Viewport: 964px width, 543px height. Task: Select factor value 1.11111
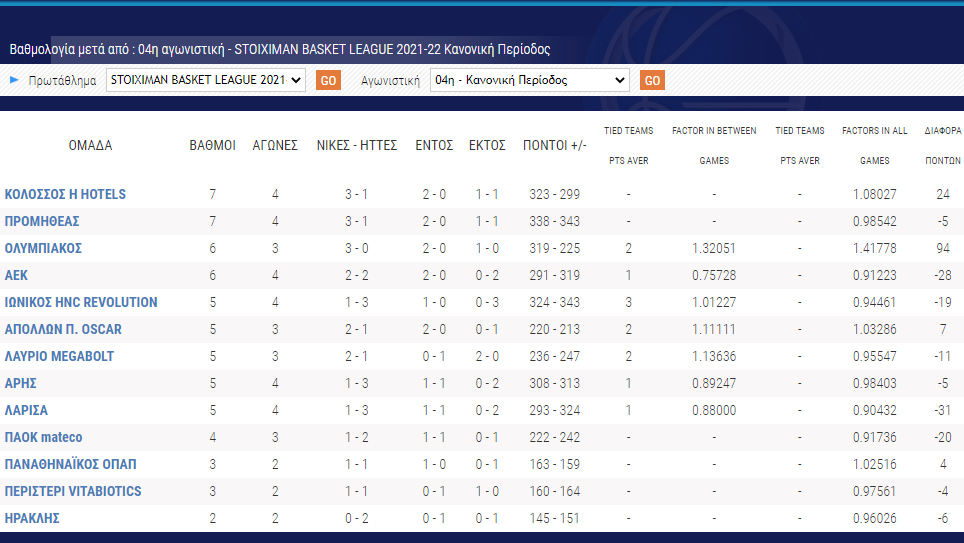[714, 330]
